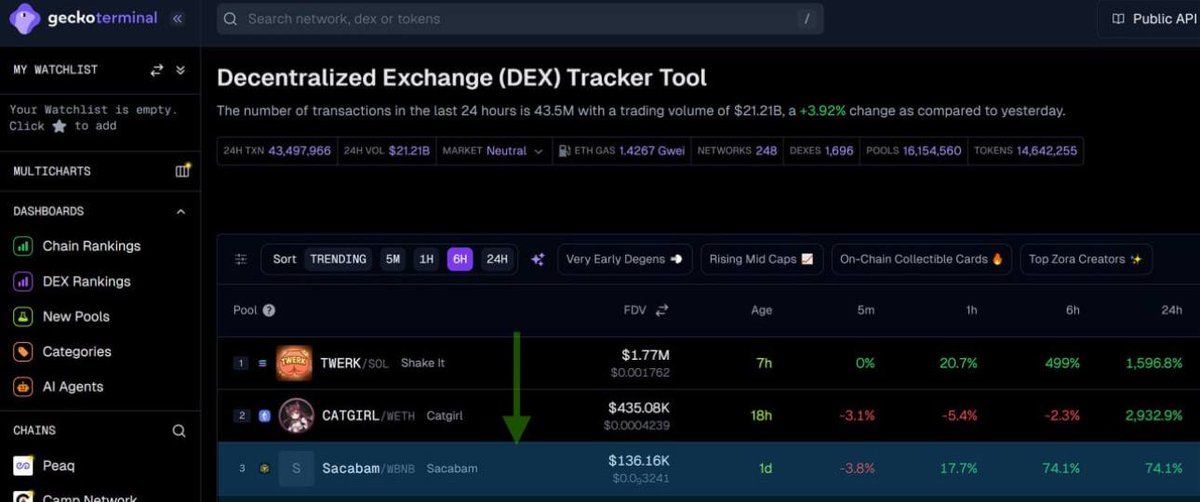
Task: Click the Networks 248 stat
Action: tap(737, 151)
